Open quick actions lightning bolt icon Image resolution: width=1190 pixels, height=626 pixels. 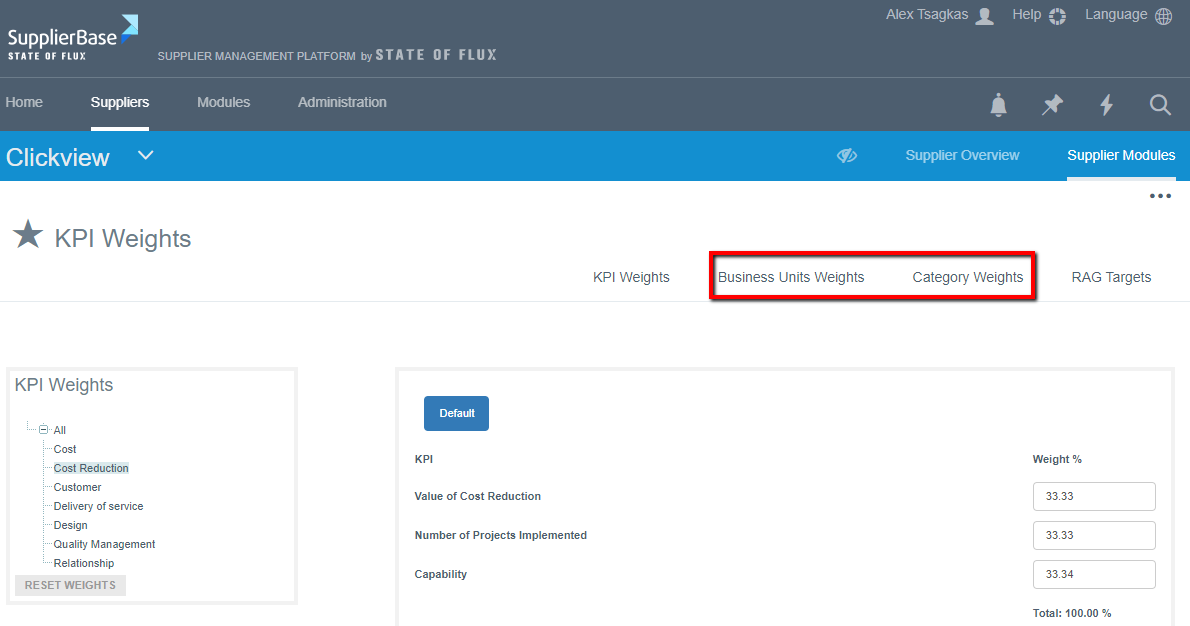1106,104
